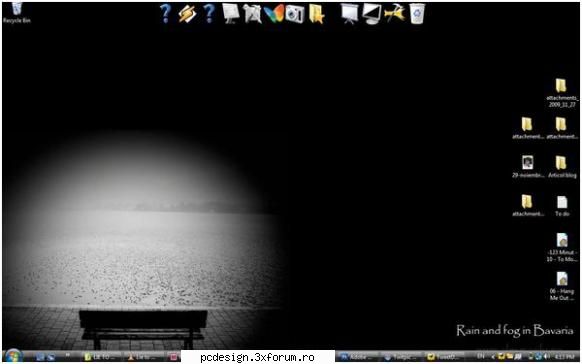Image resolution: width=582 pixels, height=364 pixels.
Task: Launch Winamp from the top dock
Action: 187,14
